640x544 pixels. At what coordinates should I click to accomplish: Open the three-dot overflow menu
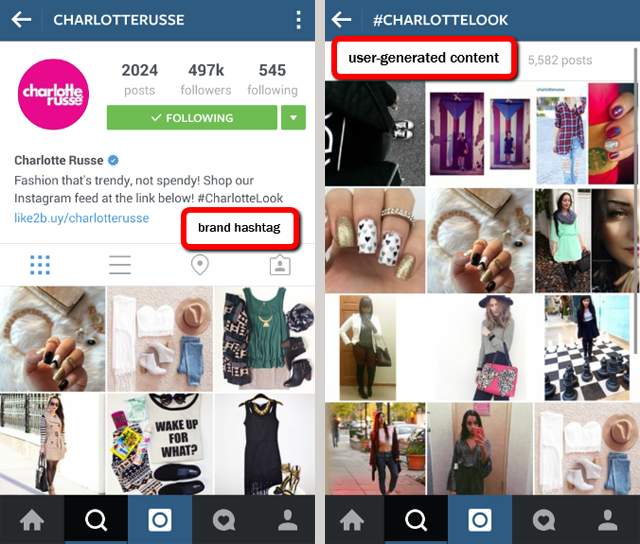299,20
